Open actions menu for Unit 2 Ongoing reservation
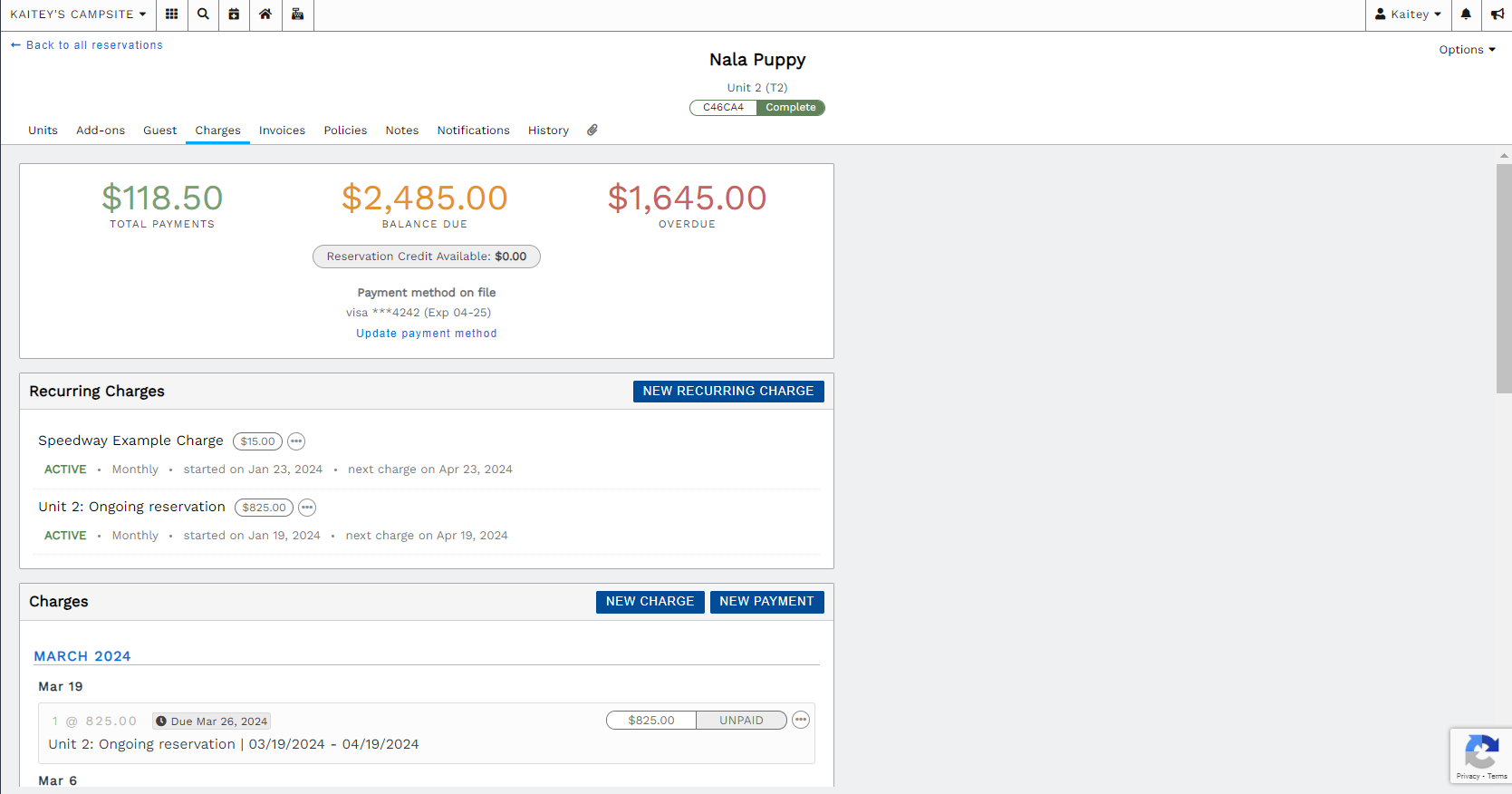The height and width of the screenshot is (794, 1512). (307, 508)
